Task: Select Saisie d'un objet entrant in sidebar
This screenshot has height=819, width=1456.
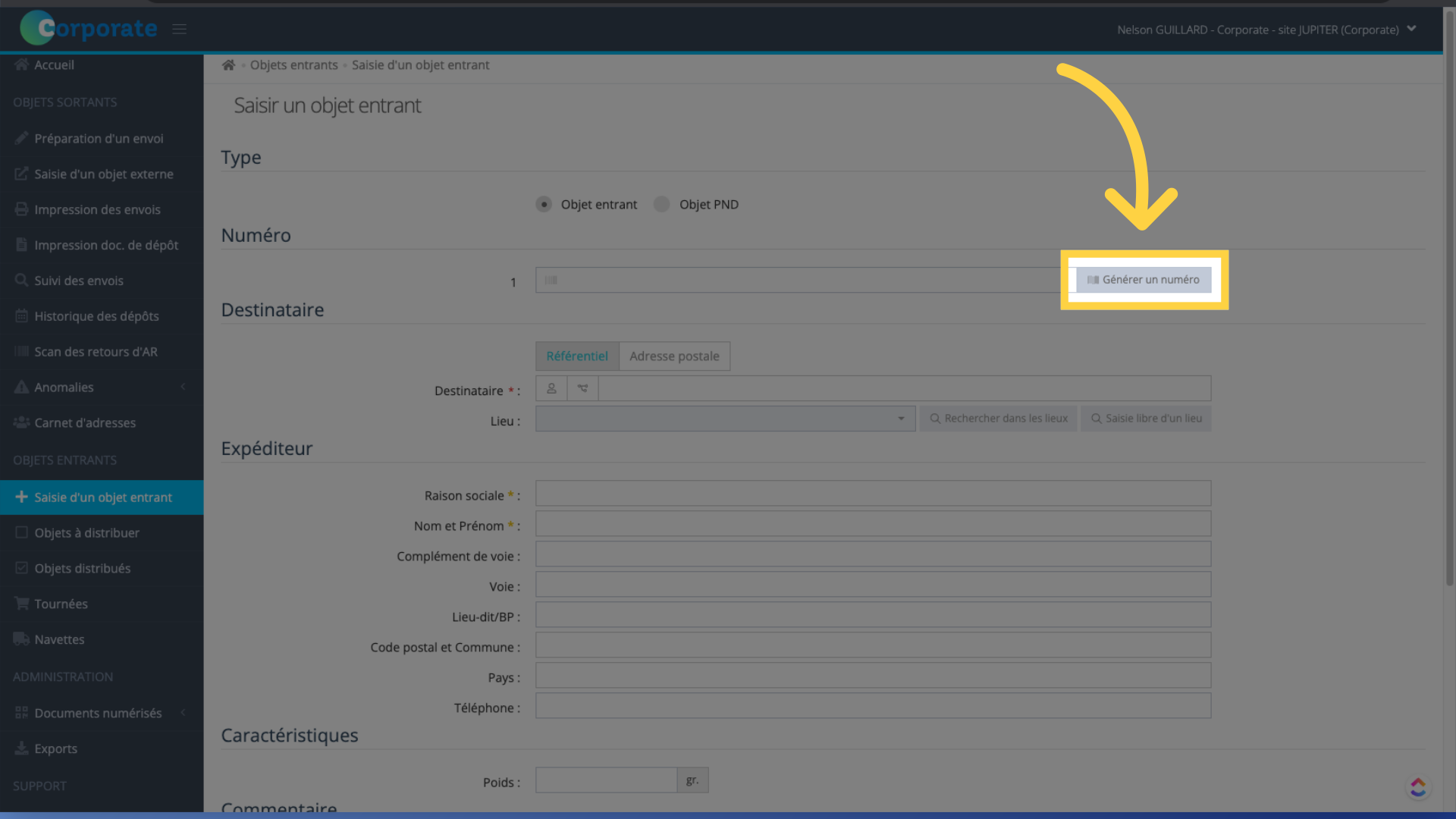Action: [104, 497]
